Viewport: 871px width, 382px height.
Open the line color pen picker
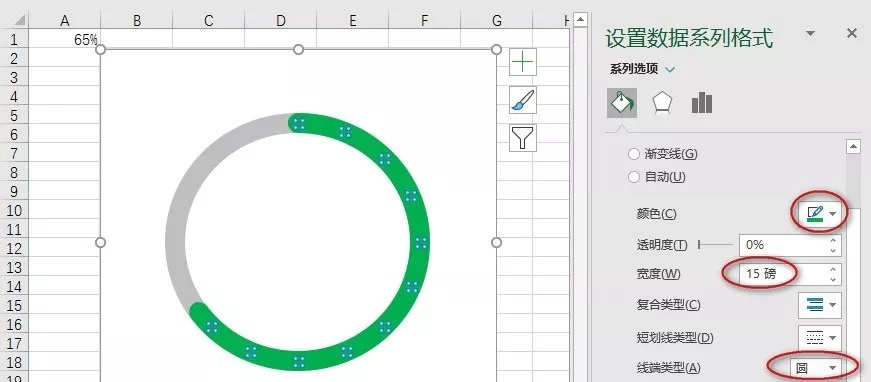(x=820, y=214)
